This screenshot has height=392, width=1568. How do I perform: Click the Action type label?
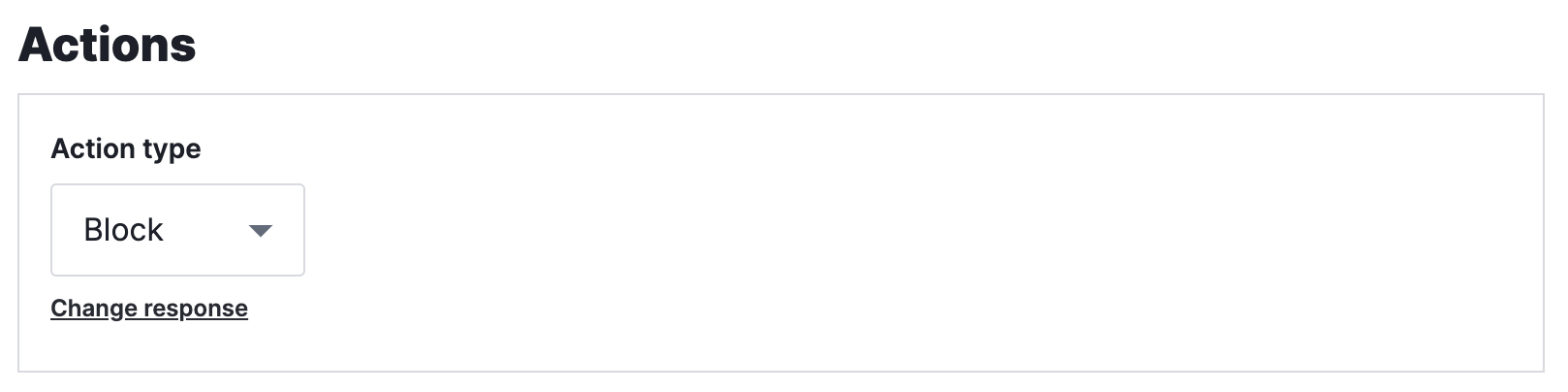coord(126,148)
